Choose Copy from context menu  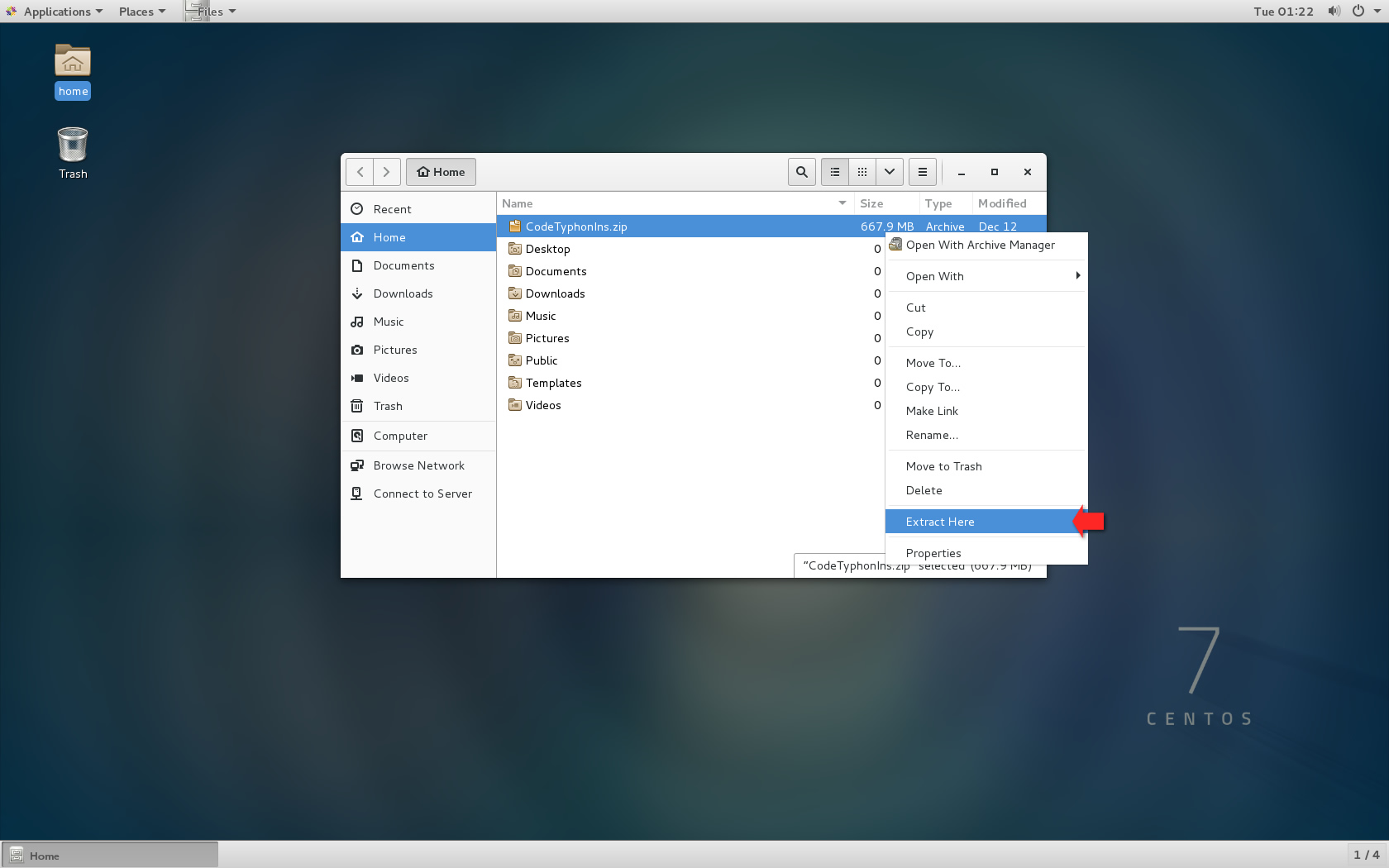[x=986, y=331]
